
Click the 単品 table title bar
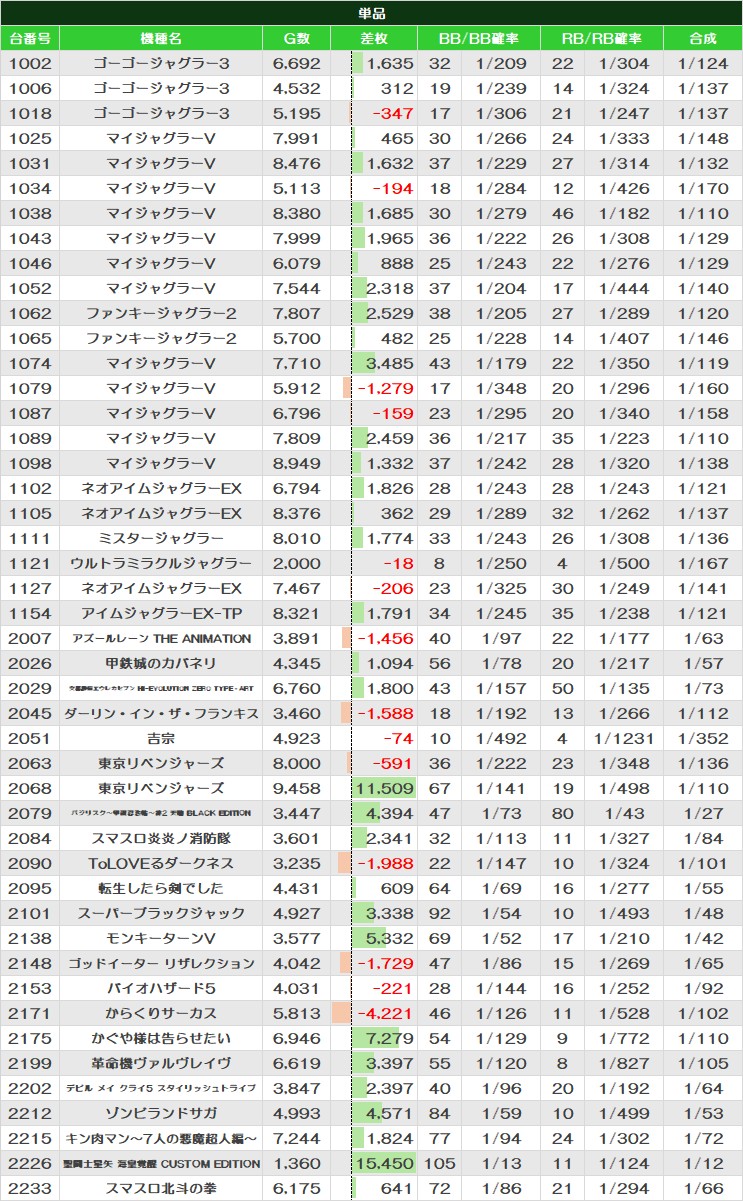[371, 13]
